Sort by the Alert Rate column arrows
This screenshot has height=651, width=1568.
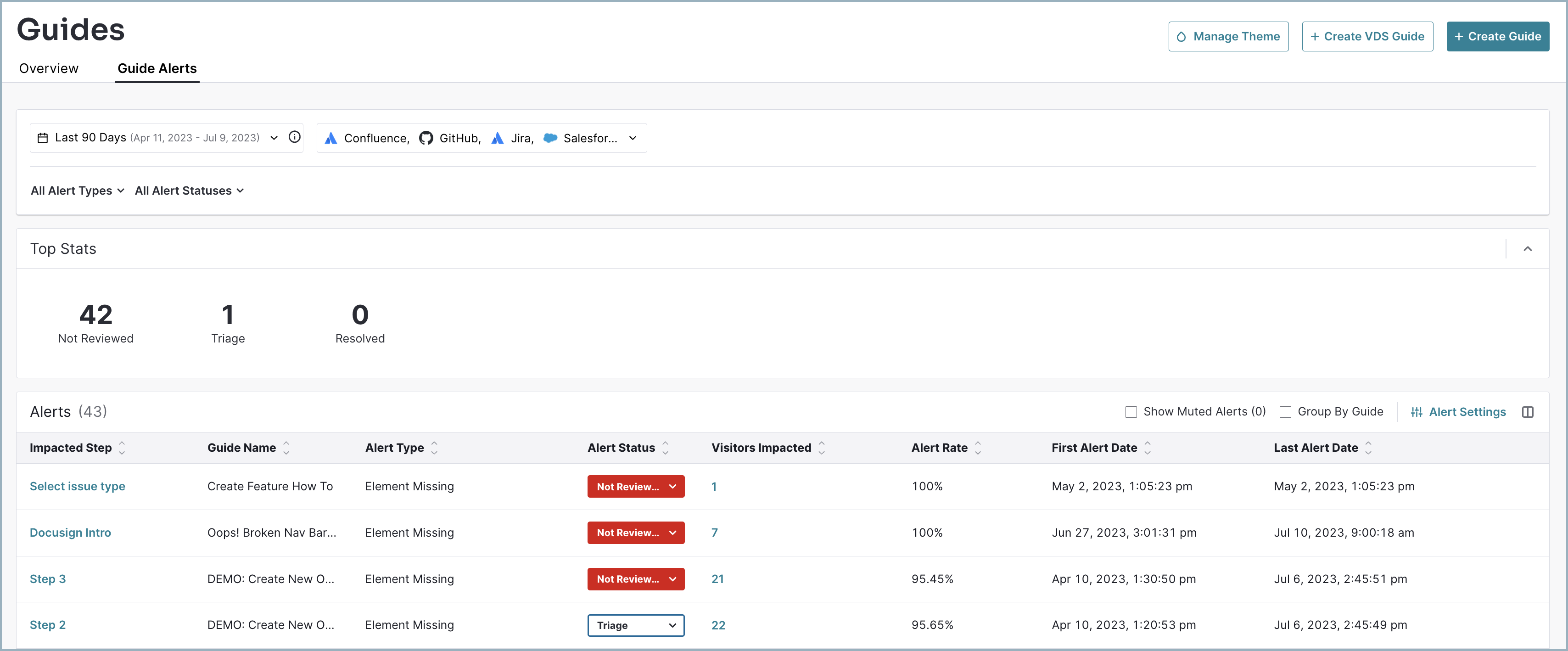point(978,448)
